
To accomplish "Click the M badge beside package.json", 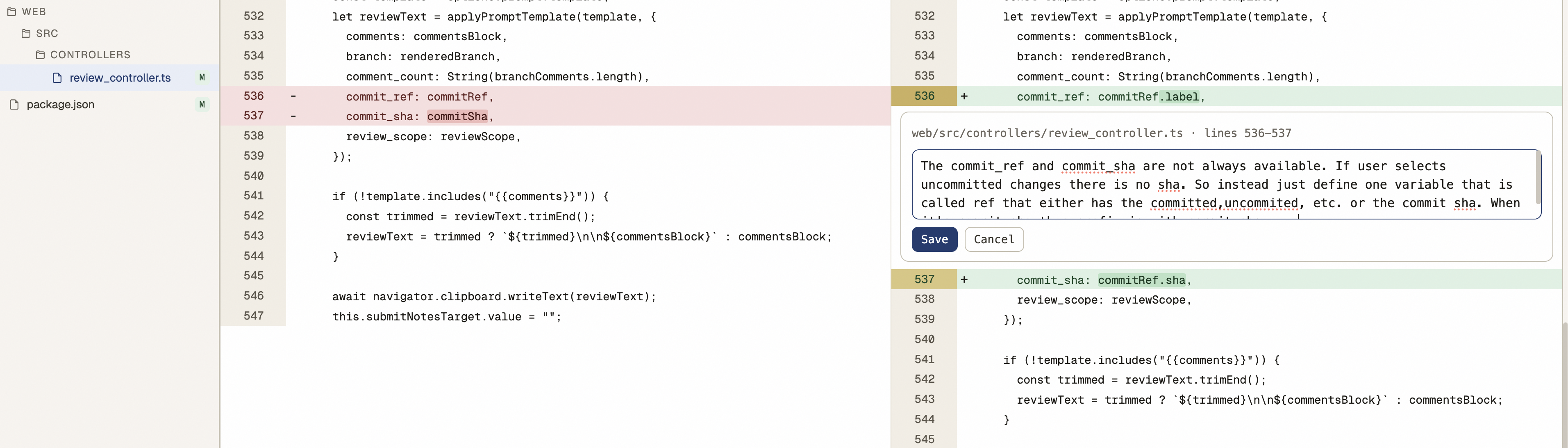I will tap(202, 104).
